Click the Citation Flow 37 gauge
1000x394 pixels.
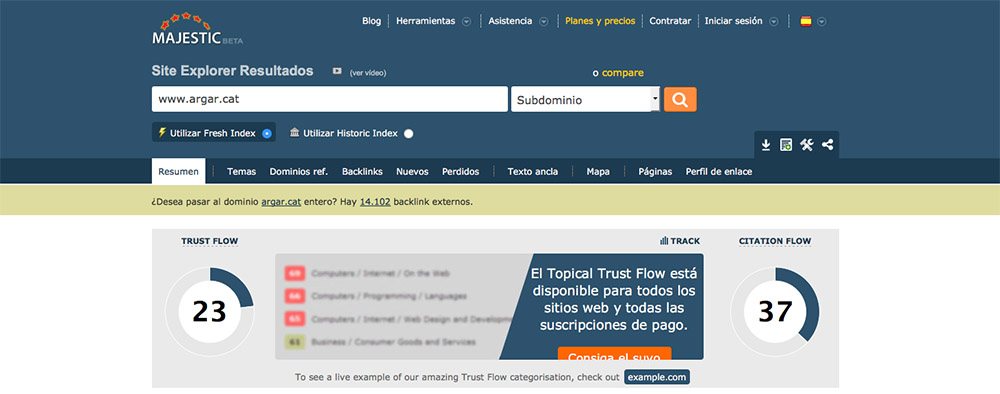775,311
